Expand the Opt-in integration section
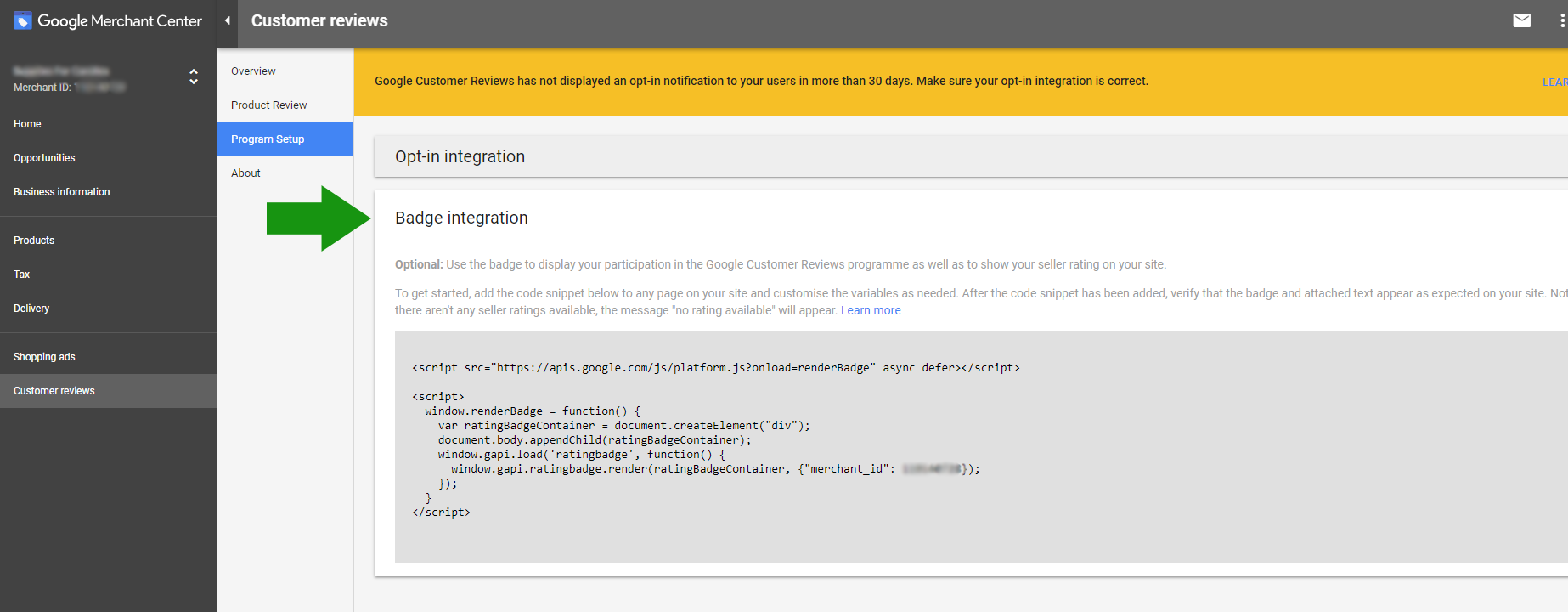The image size is (1568, 612). [x=971, y=156]
